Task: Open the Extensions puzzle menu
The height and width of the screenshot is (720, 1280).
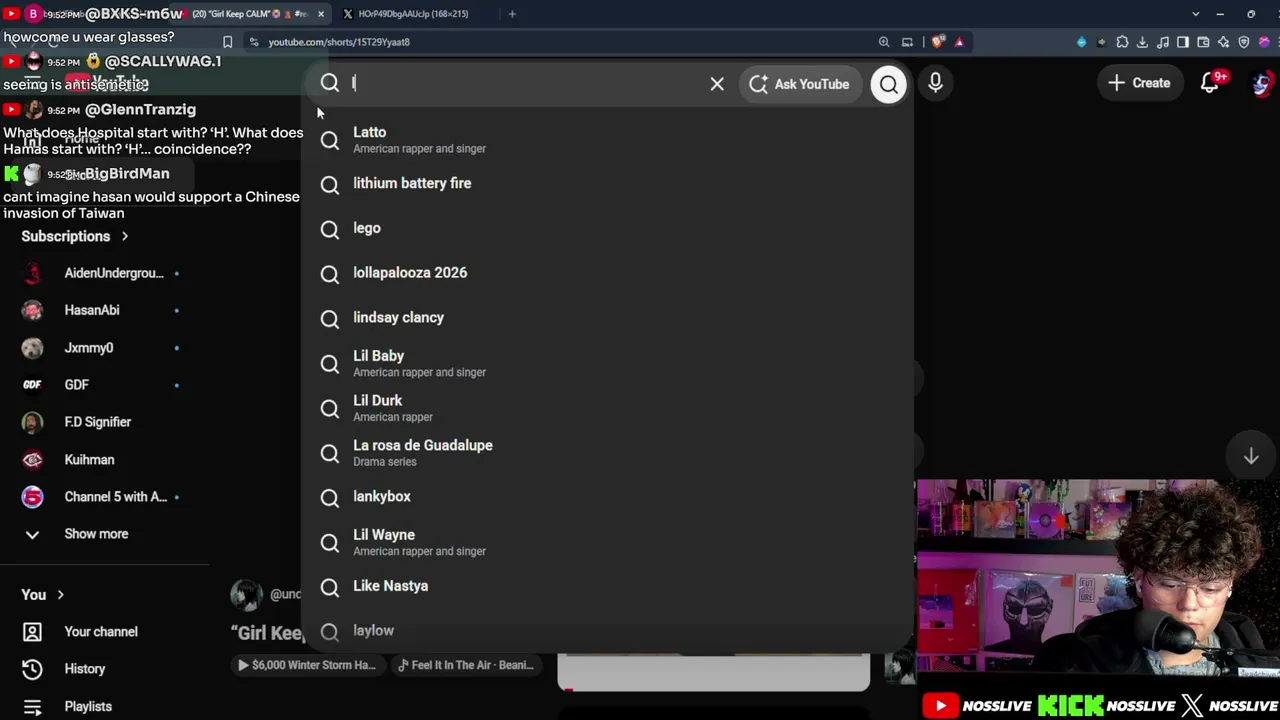Action: 1122,42
